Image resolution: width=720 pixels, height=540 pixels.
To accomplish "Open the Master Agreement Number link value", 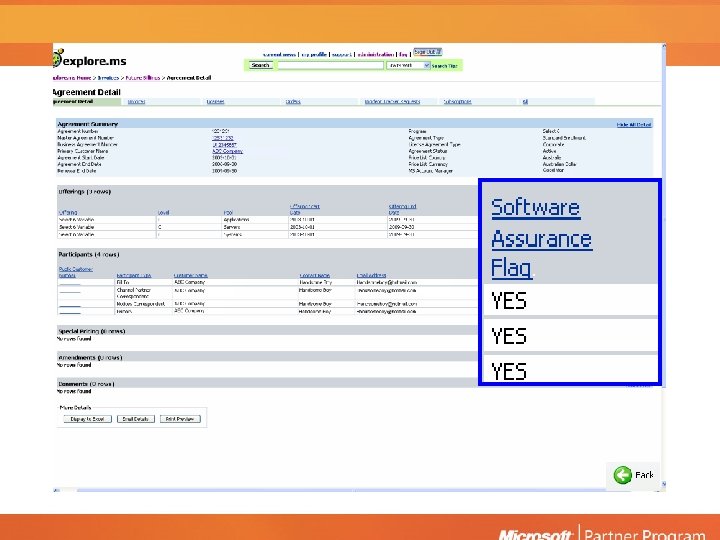I will pyautogui.click(x=223, y=138).
